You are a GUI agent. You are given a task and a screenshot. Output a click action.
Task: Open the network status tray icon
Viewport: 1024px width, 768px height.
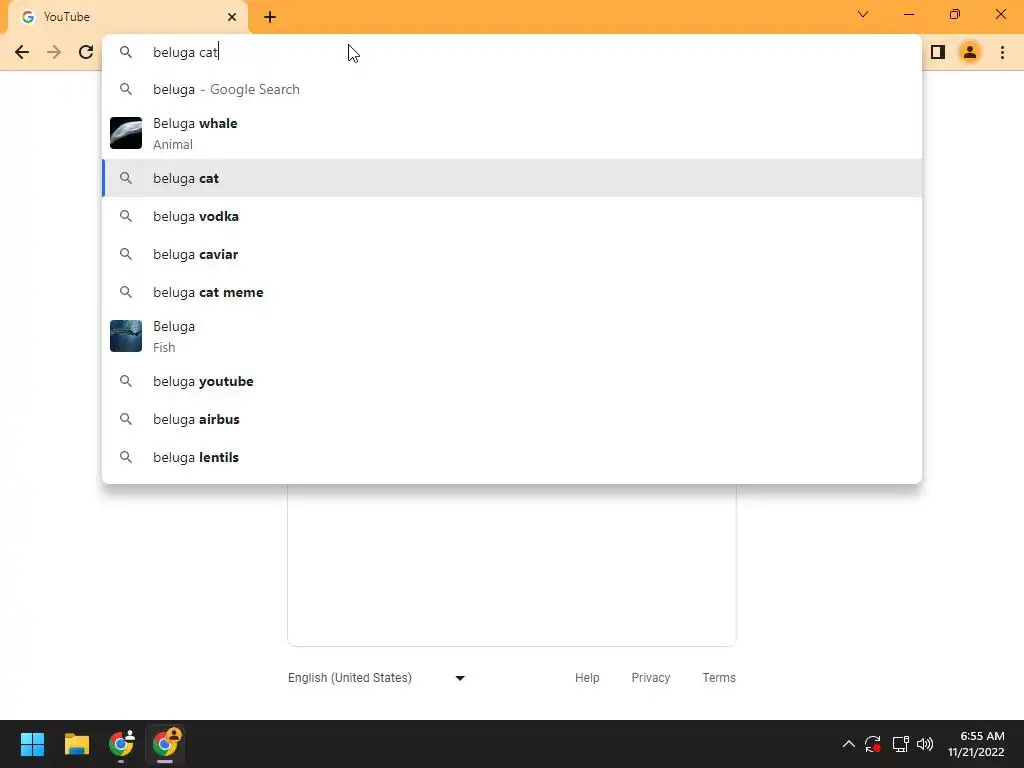(x=901, y=744)
